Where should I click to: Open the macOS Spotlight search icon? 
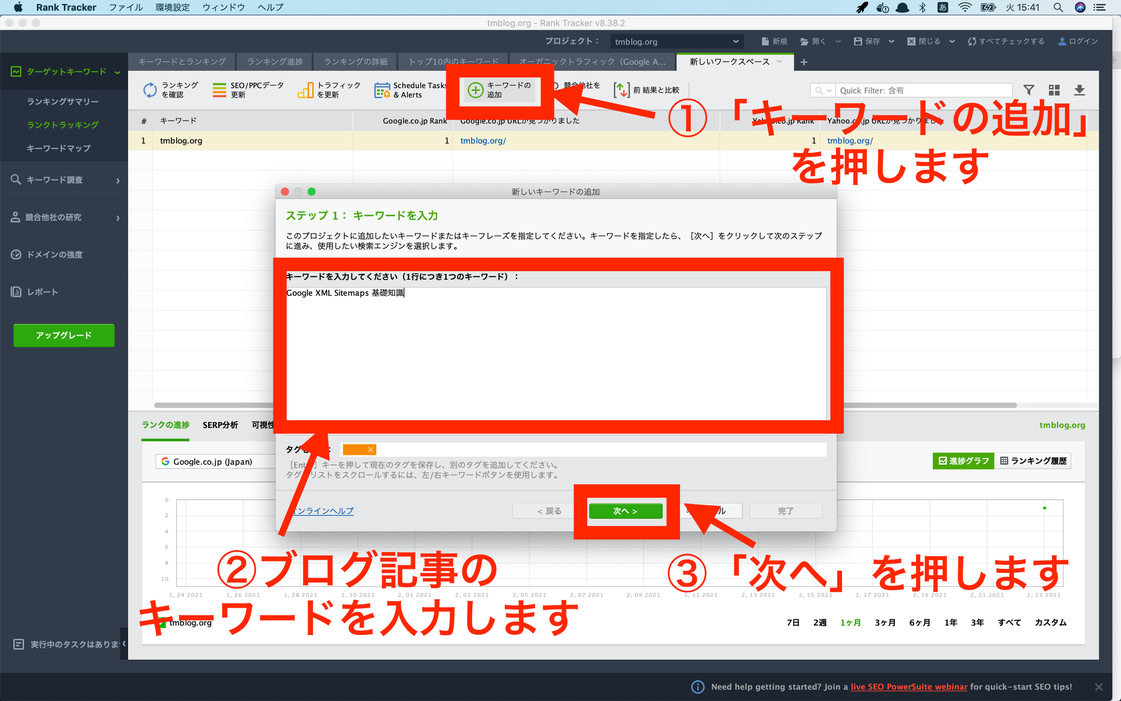1057,7
